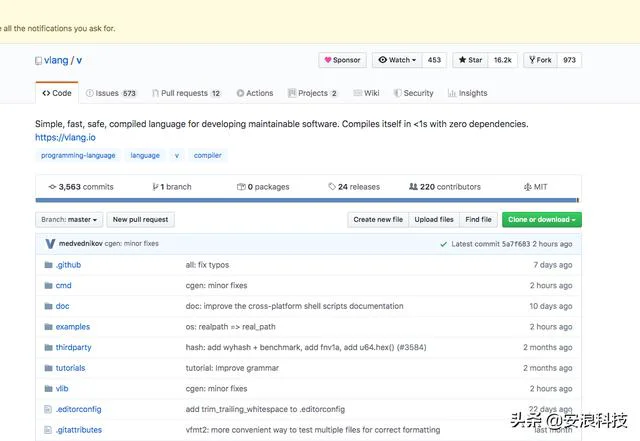Click the Sponsor button

(x=342, y=60)
